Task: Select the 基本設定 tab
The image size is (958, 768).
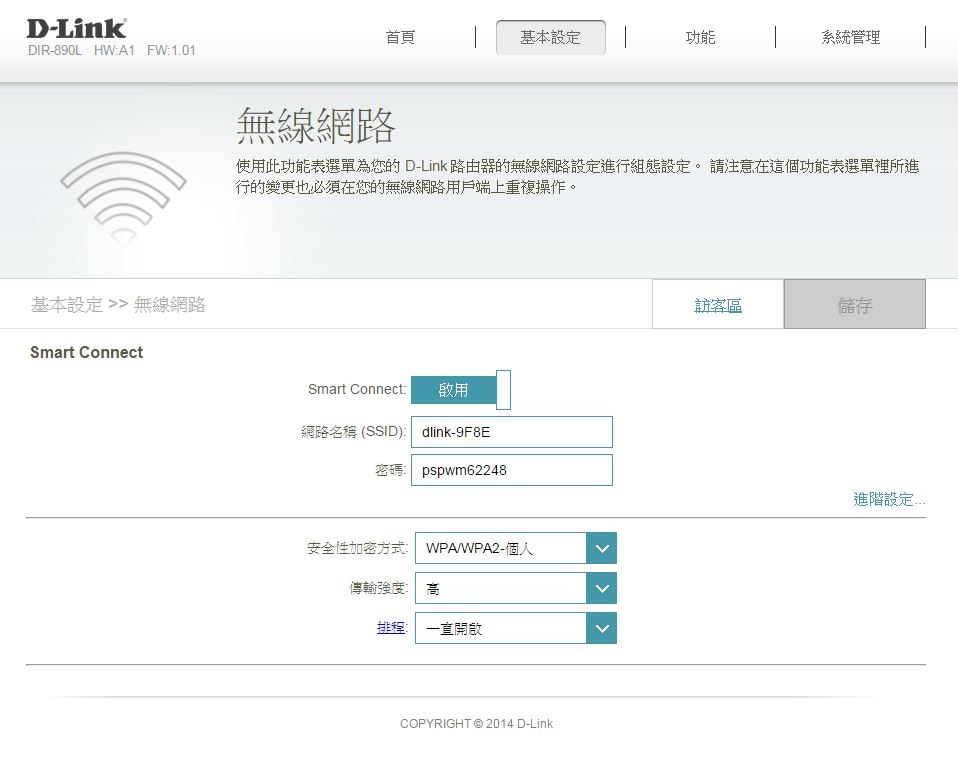Action: [x=550, y=38]
